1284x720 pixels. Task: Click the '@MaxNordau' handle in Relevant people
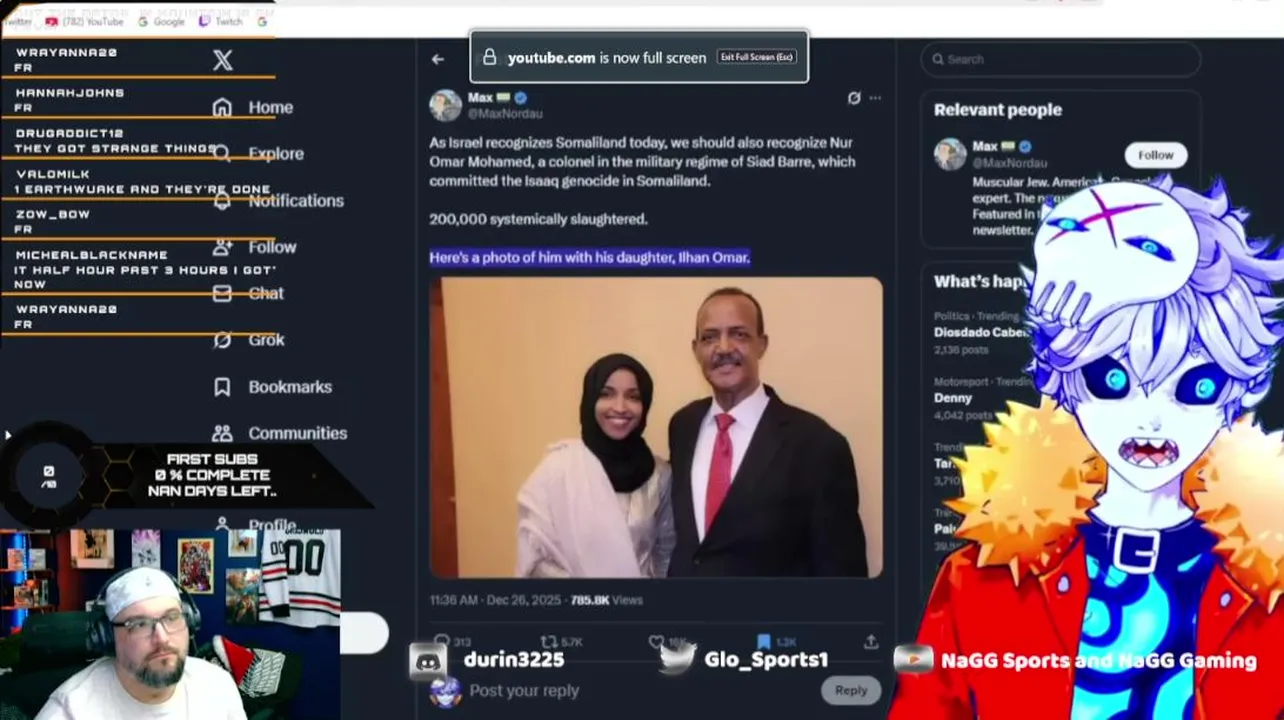point(1010,162)
